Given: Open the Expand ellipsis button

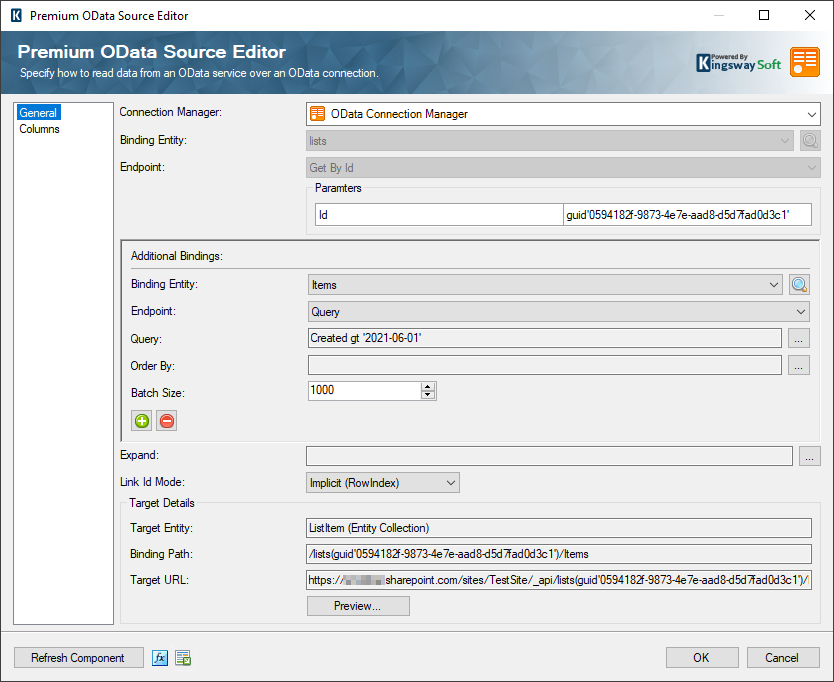Looking at the screenshot, I should (x=810, y=457).
